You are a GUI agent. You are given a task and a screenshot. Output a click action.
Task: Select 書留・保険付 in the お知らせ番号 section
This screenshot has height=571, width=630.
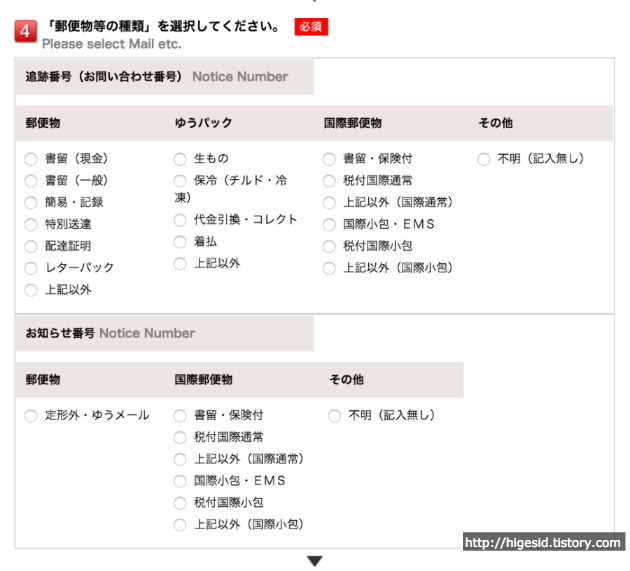(180, 415)
